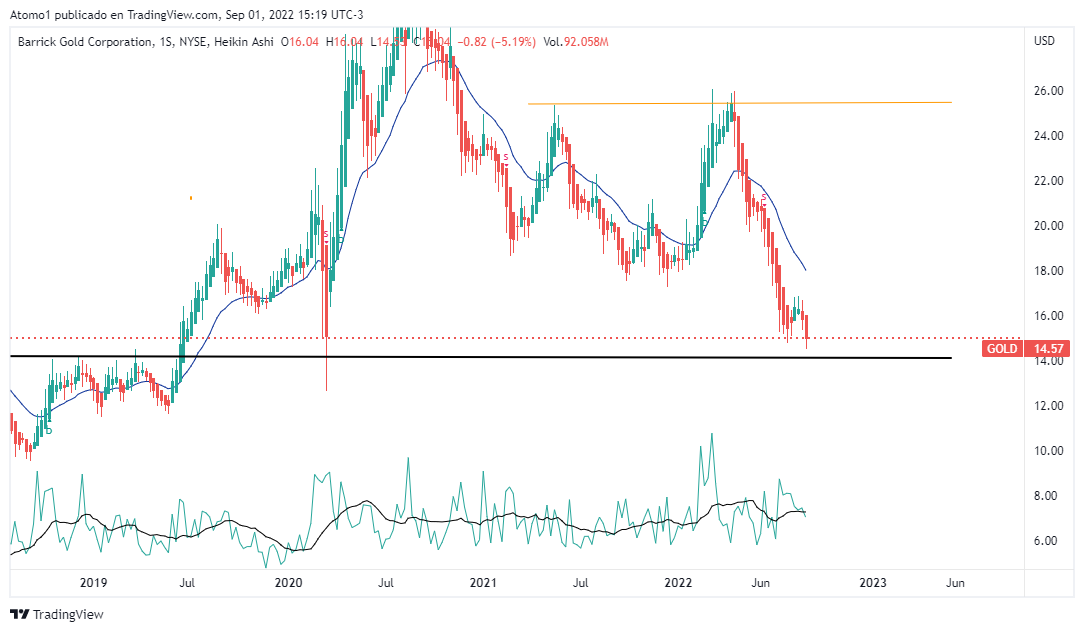Select the 20.00 price axis label
The image size is (1084, 632).
pyautogui.click(x=1048, y=225)
